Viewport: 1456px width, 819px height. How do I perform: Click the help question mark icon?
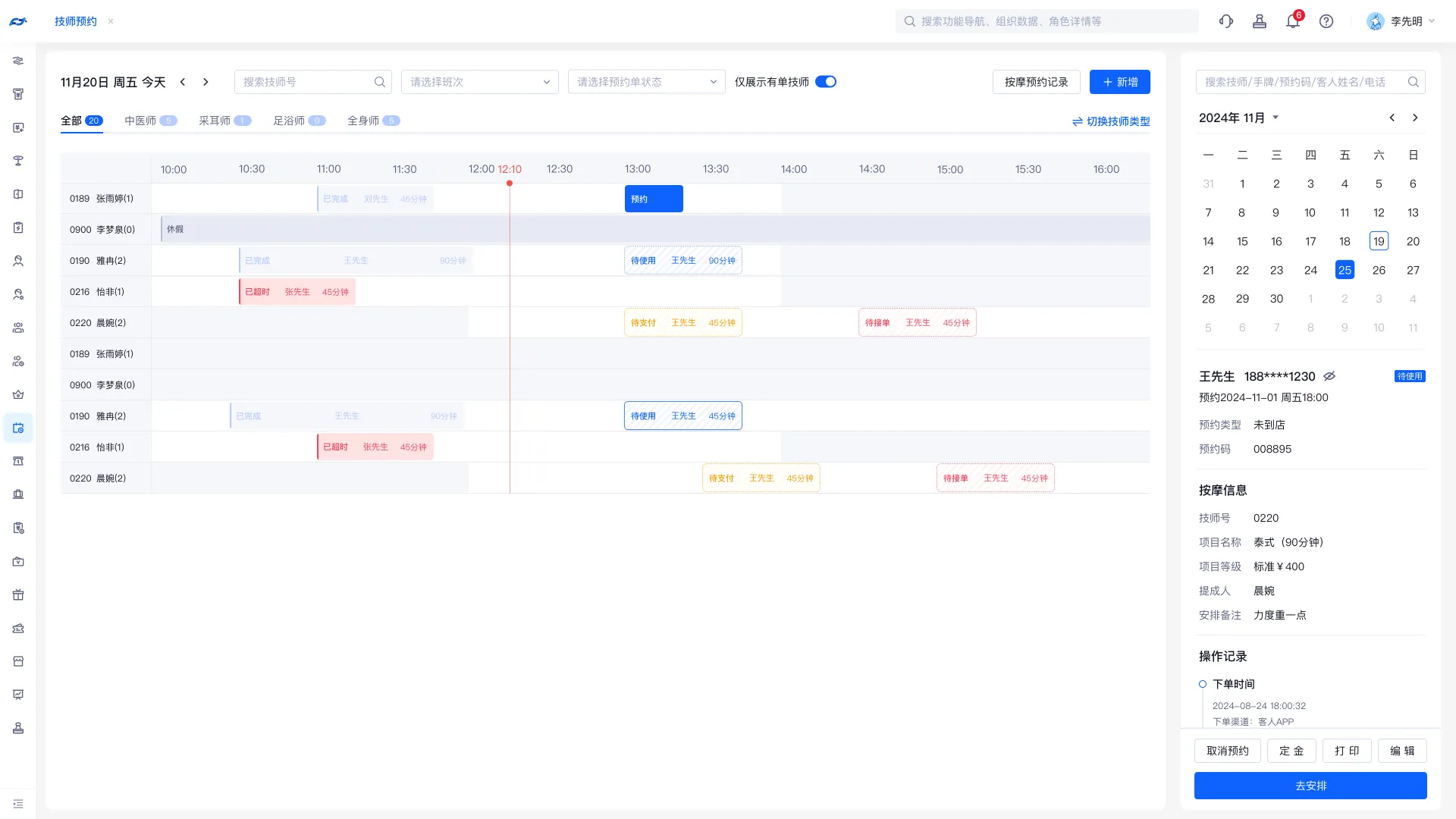coord(1326,21)
